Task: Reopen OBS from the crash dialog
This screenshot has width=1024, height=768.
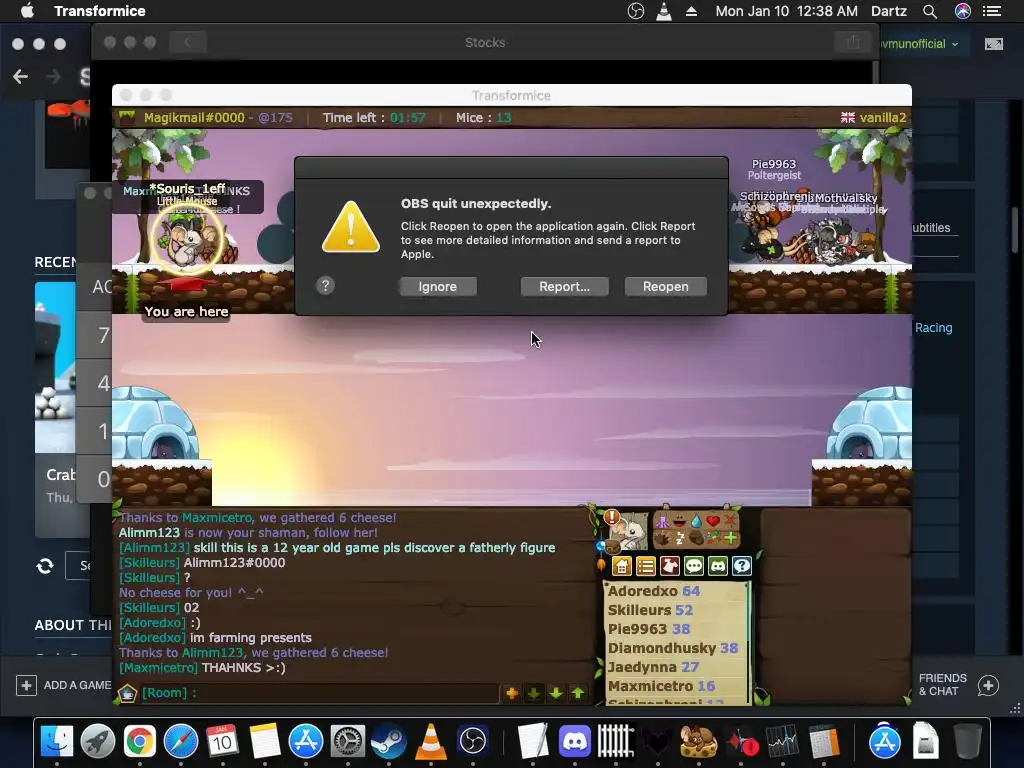Action: [x=665, y=287]
